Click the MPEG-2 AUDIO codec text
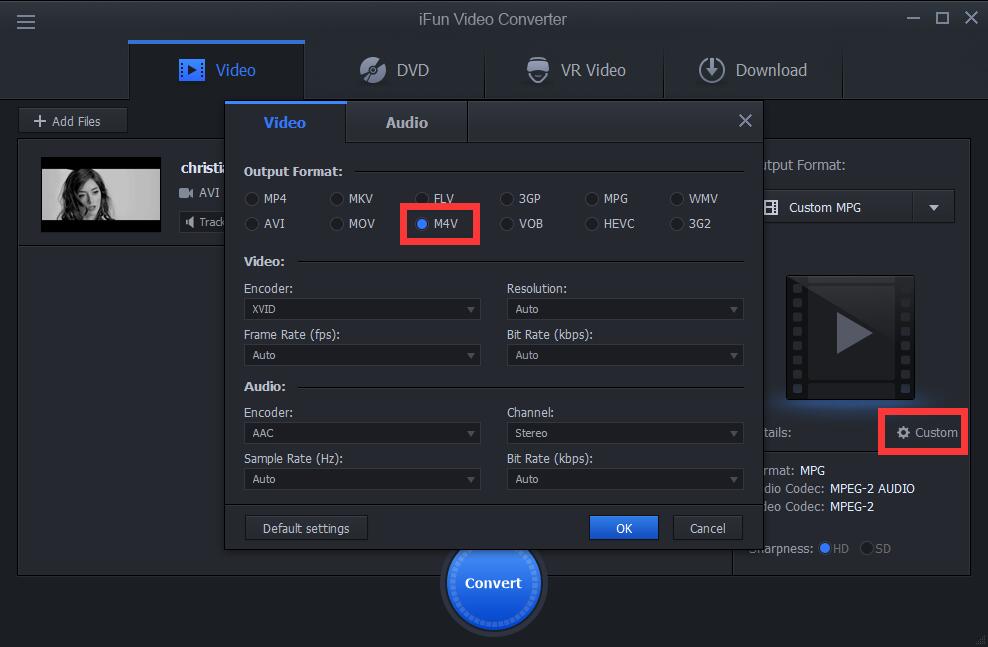Image resolution: width=988 pixels, height=647 pixels. 872,488
